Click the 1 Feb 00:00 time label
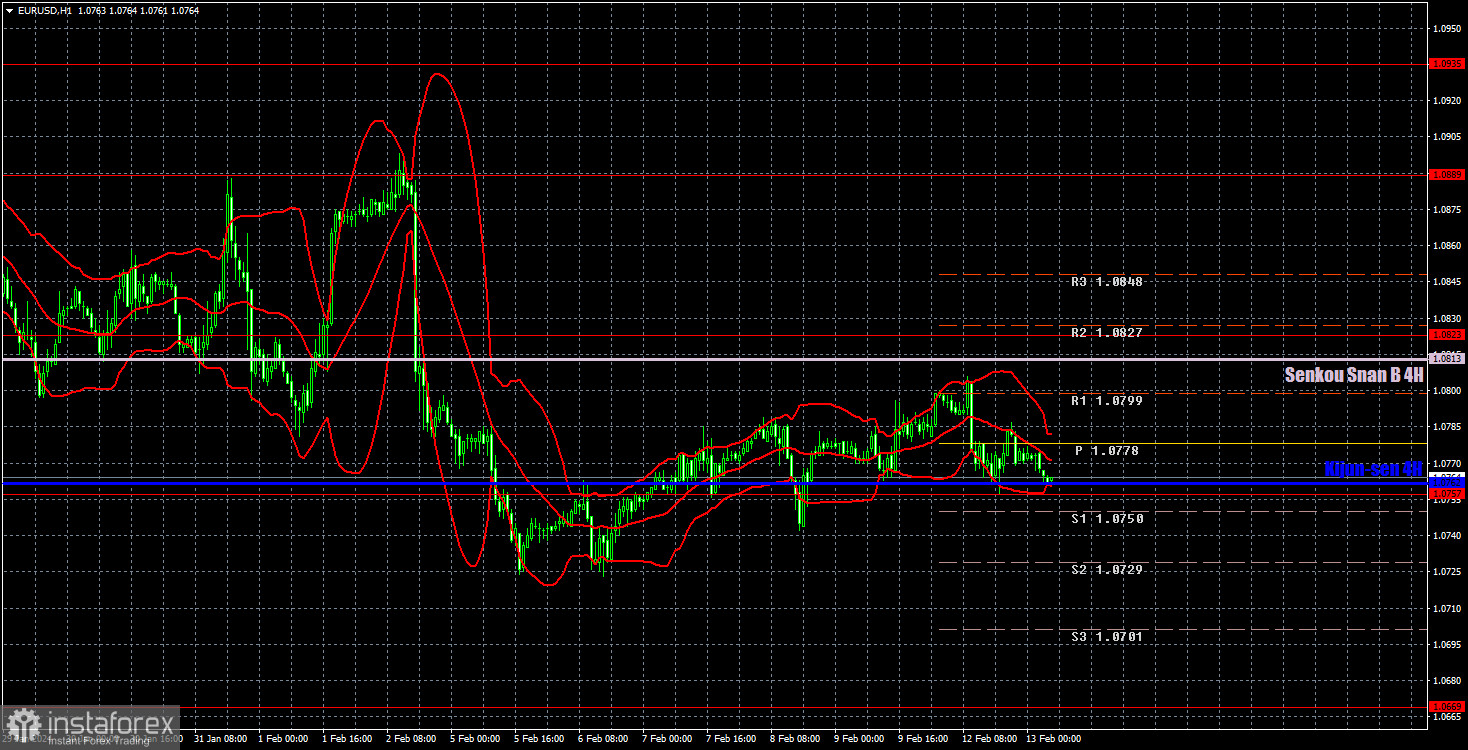Screen dimensions: 1468x750 pyautogui.click(x=281, y=739)
